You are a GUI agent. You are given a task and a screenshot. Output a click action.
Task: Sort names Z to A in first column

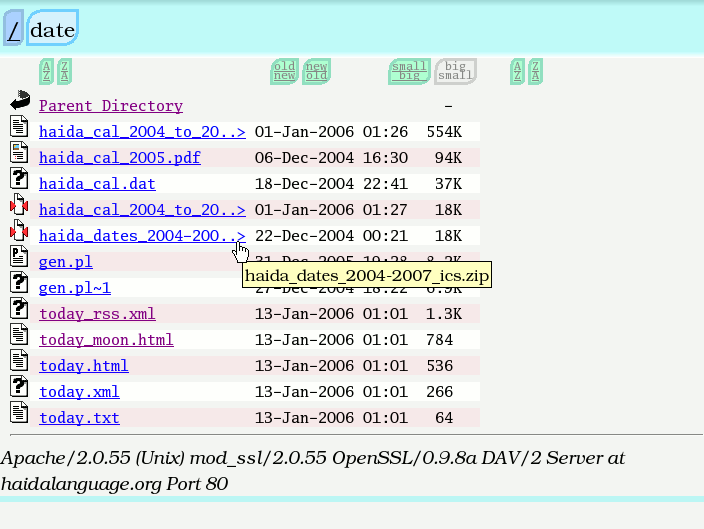tap(64, 71)
